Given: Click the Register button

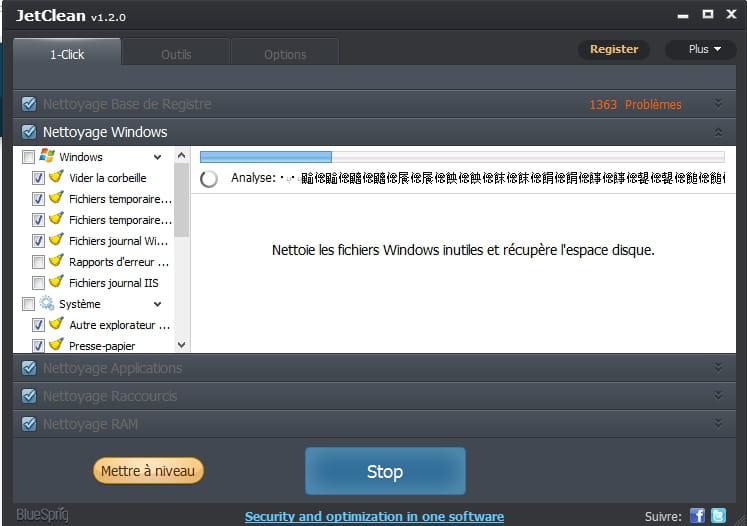Looking at the screenshot, I should pos(614,50).
